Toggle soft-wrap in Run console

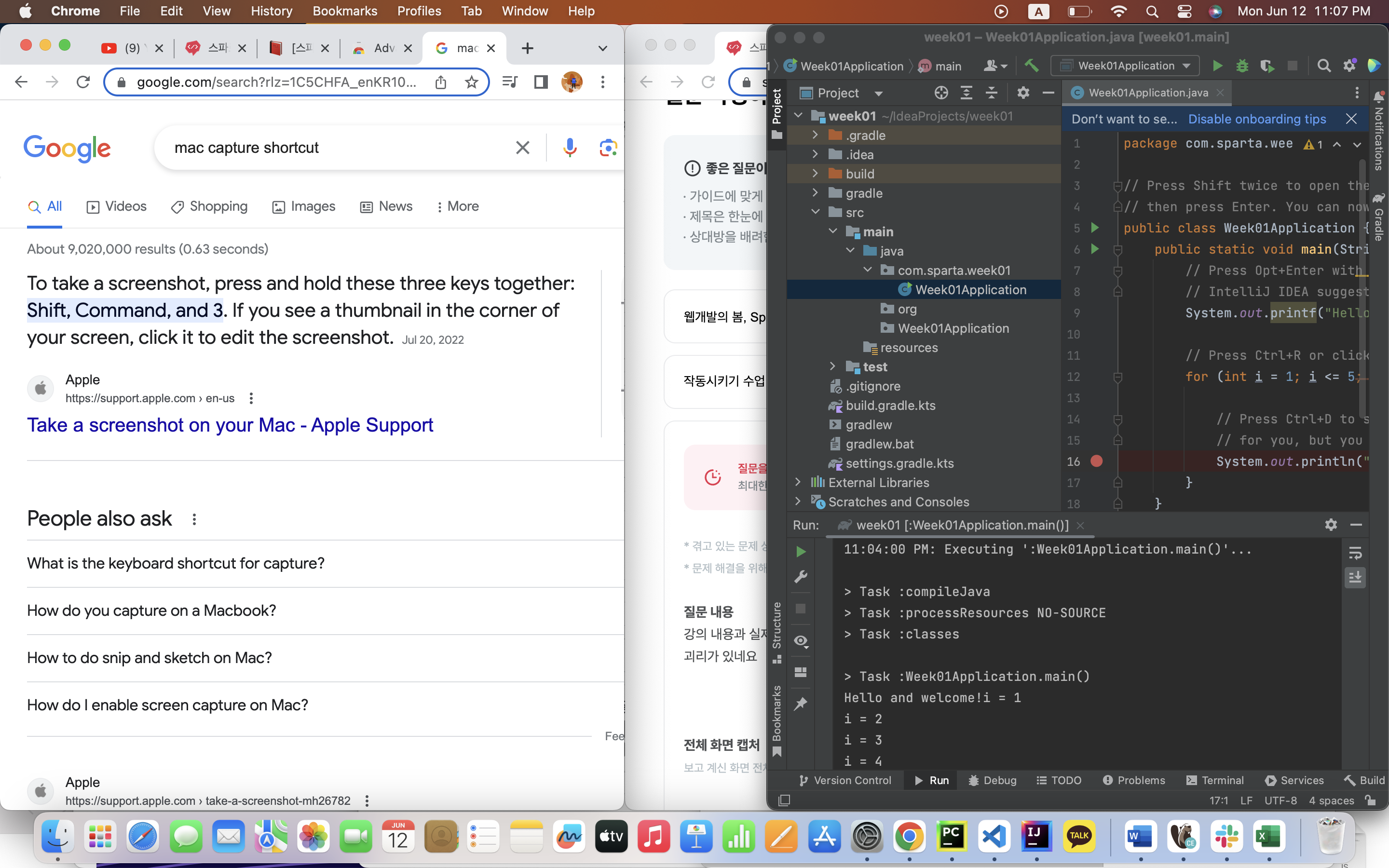point(1355,553)
